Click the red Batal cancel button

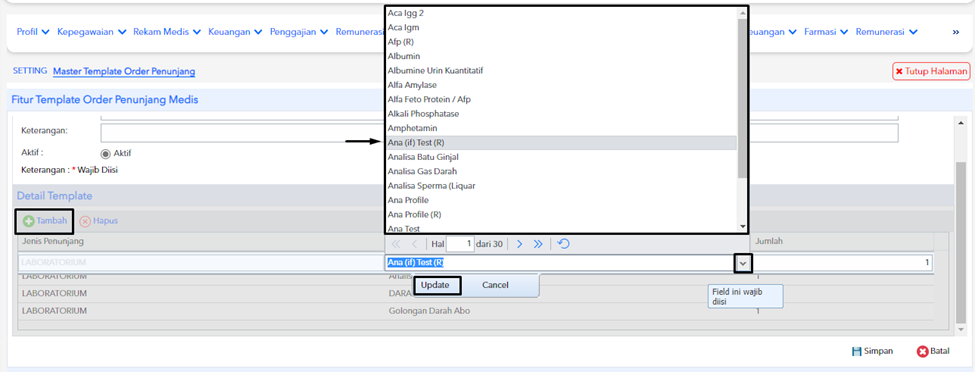pyautogui.click(x=933, y=351)
